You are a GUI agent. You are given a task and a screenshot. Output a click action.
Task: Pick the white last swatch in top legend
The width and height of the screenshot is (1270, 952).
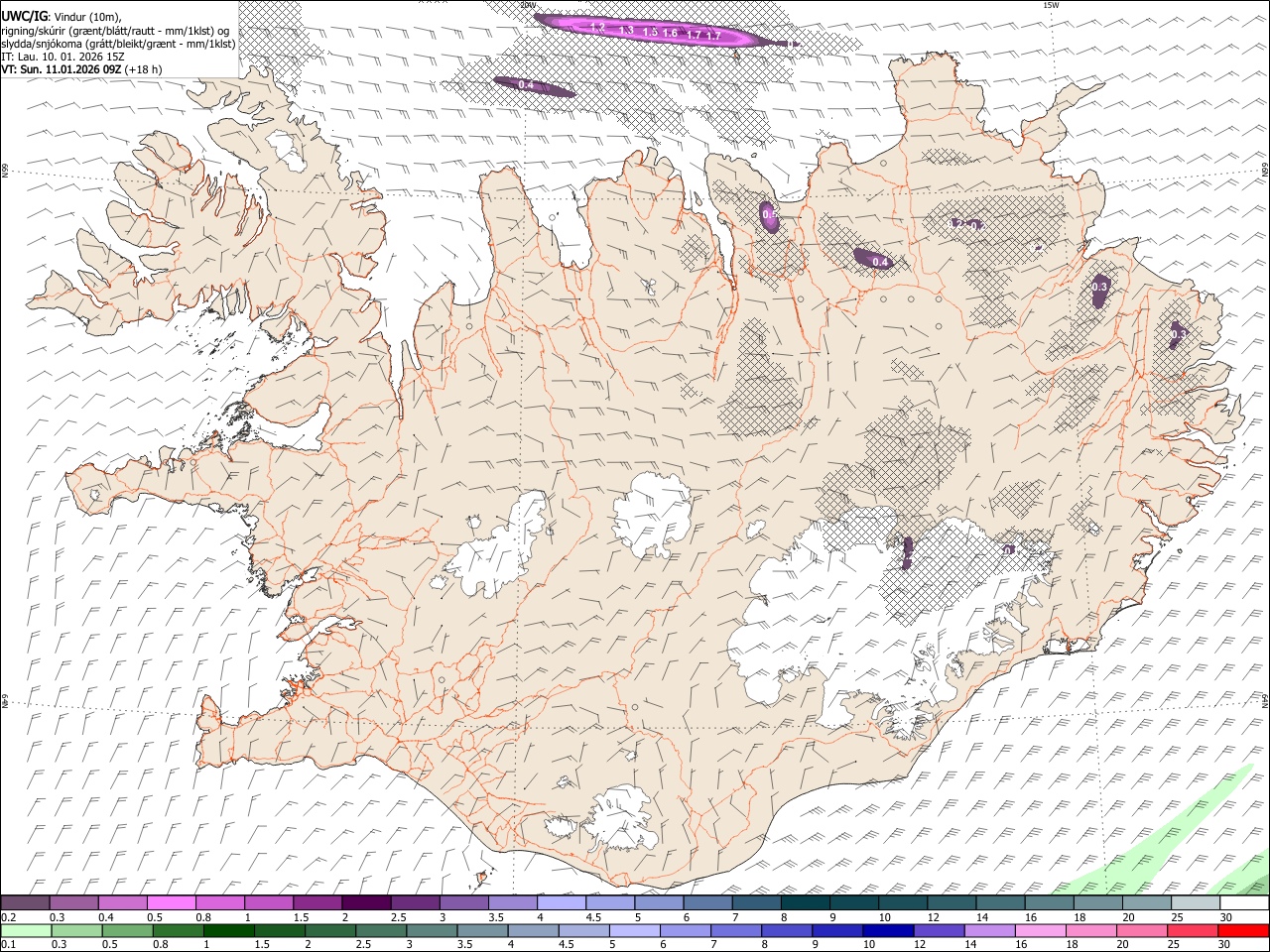click(x=1244, y=903)
